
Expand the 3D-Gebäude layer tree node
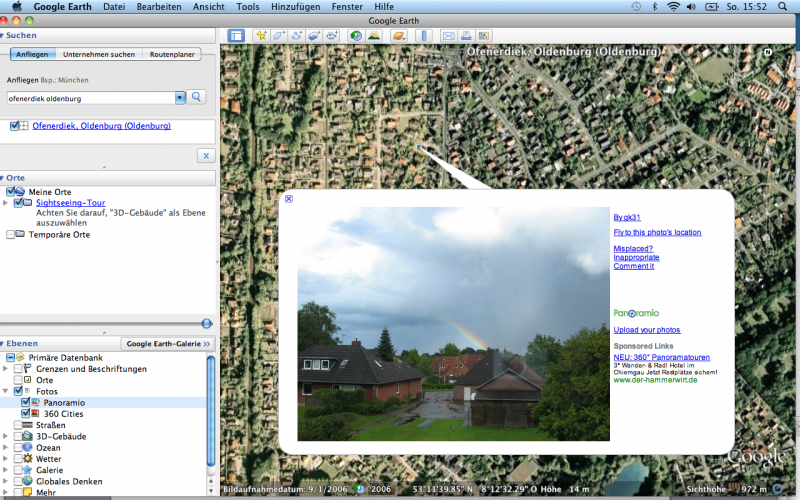(x=7, y=436)
